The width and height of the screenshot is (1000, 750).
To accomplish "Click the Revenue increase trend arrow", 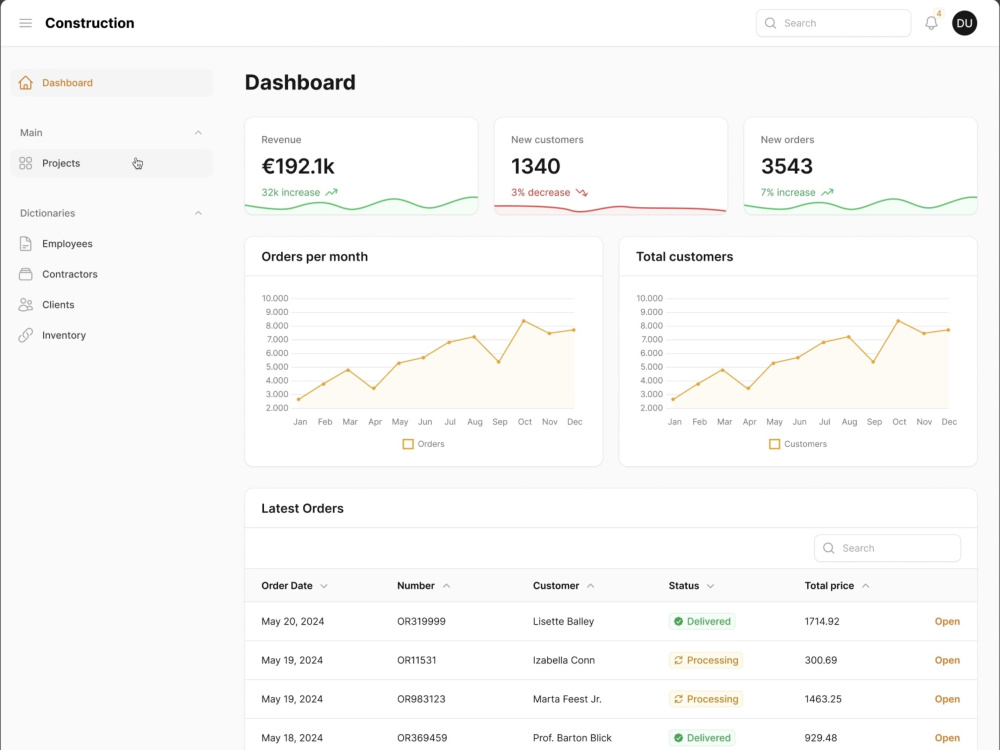I will 332,192.
